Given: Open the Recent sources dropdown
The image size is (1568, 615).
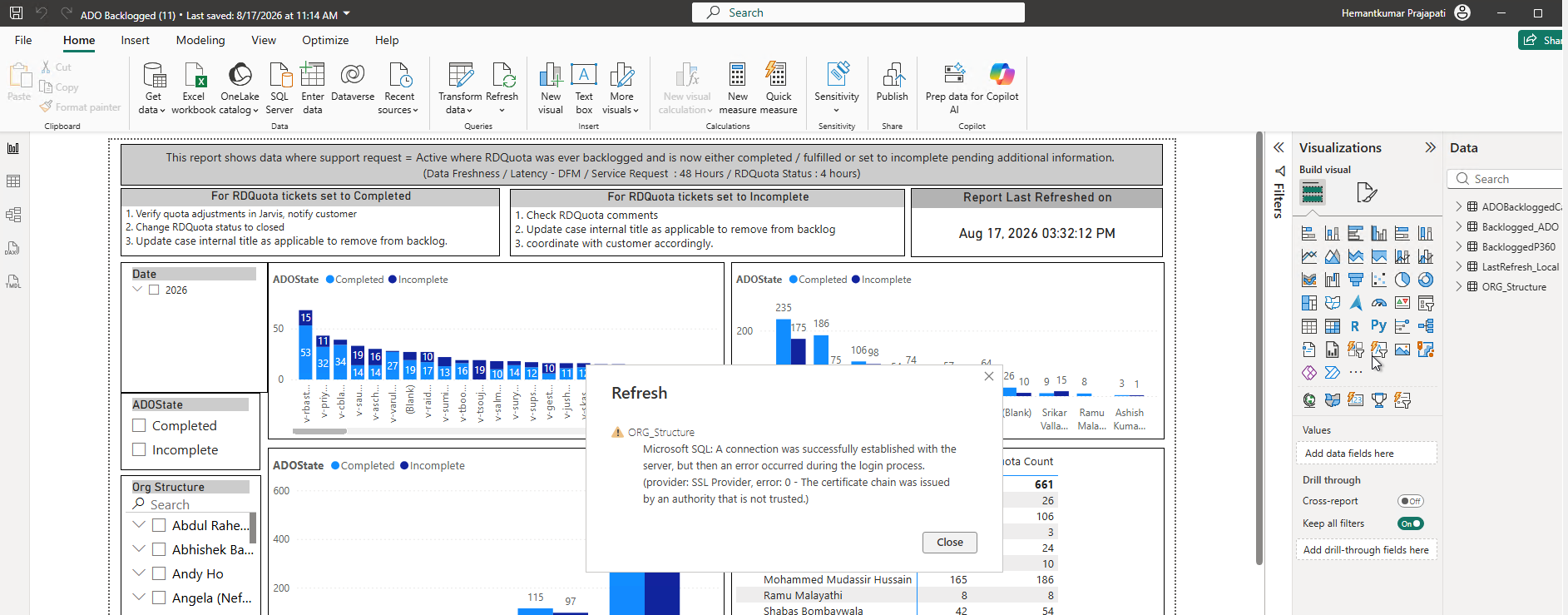Looking at the screenshot, I should coord(399,103).
